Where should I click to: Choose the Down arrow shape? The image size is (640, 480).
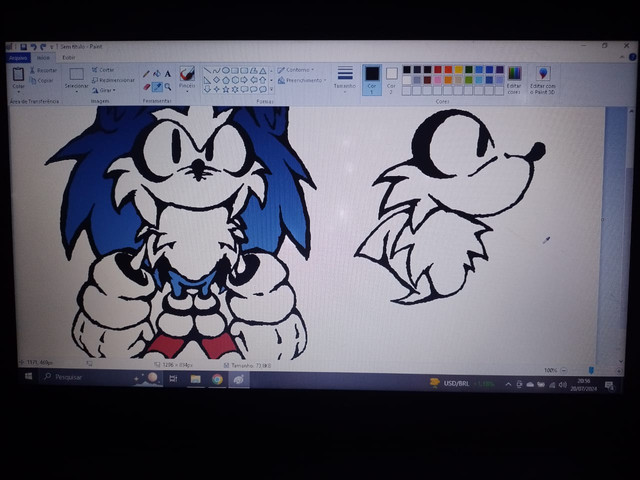pos(207,89)
